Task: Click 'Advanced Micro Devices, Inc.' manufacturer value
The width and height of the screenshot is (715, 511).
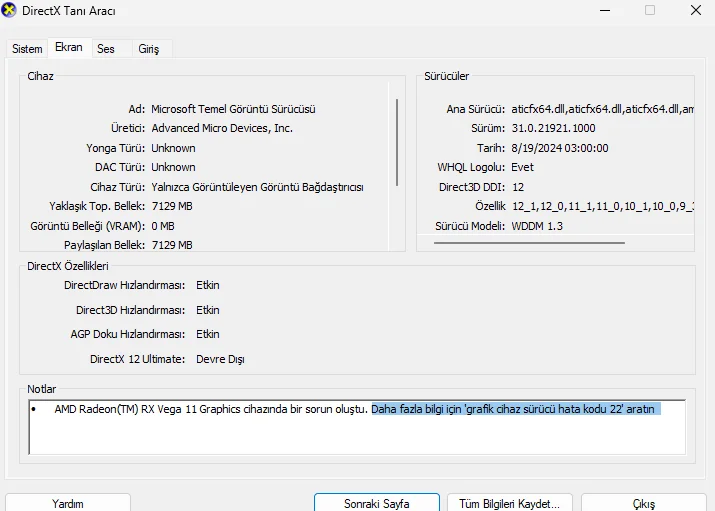Action: point(222,129)
